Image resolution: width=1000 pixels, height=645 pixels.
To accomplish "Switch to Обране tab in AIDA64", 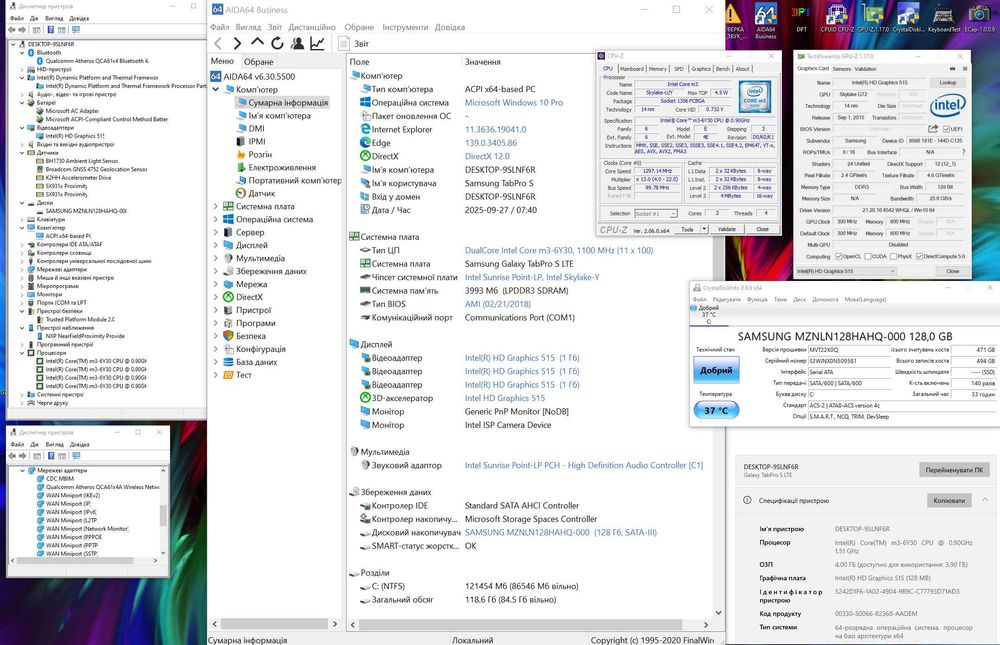I will (x=258, y=61).
